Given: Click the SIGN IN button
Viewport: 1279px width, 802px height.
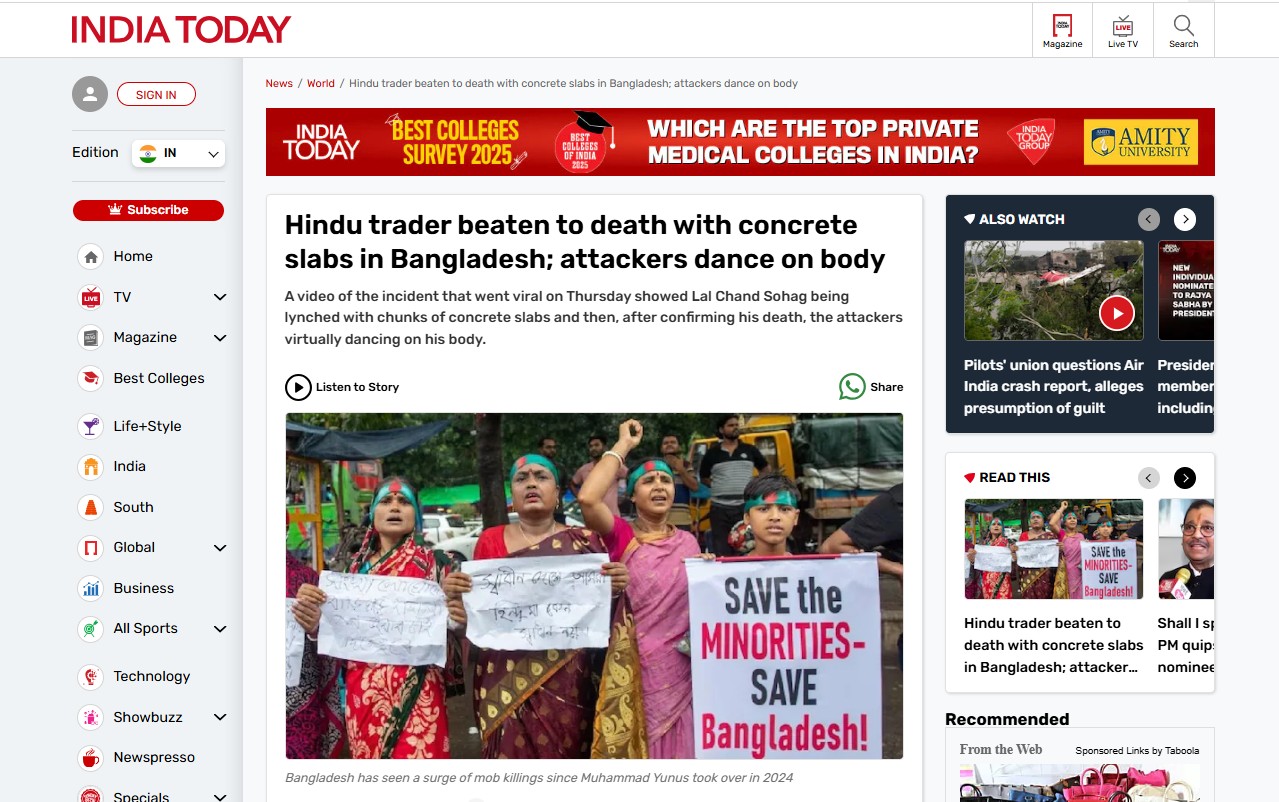Looking at the screenshot, I should [156, 95].
